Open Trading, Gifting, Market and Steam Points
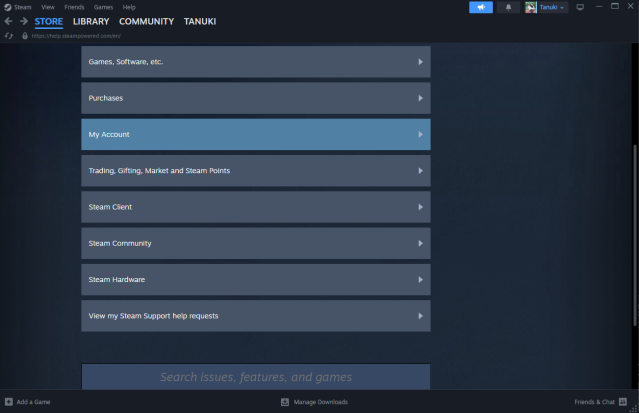The height and width of the screenshot is (413, 639). (x=256, y=170)
